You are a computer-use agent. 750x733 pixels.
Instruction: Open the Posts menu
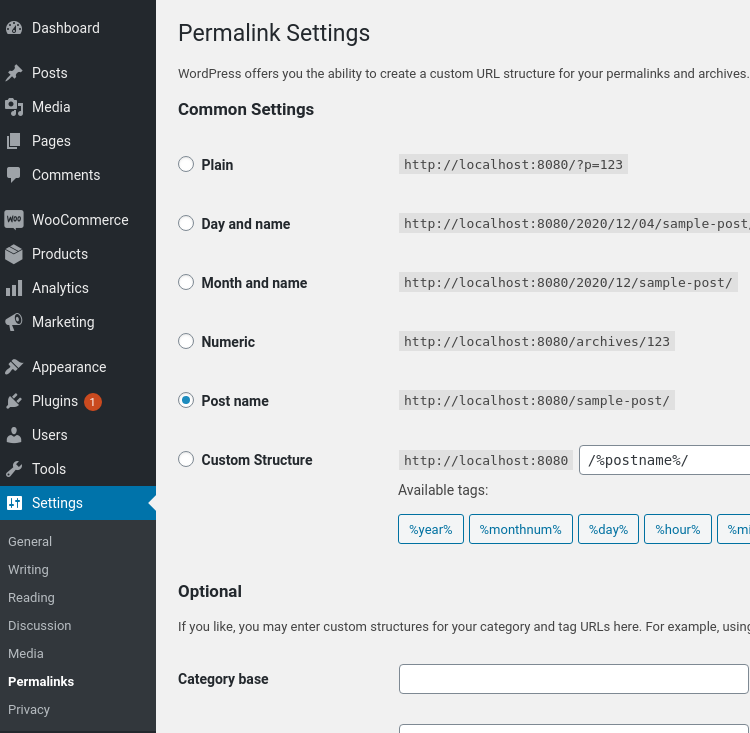point(78,73)
